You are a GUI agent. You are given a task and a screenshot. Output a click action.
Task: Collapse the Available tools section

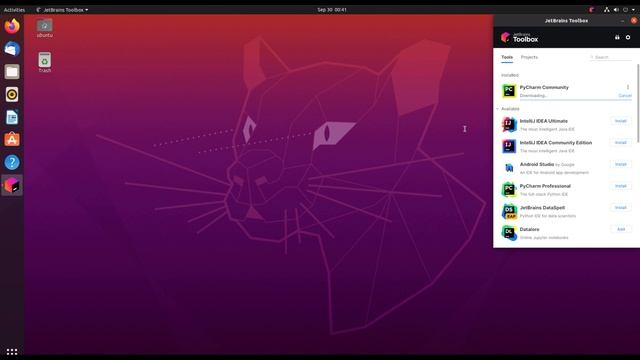pyautogui.click(x=497, y=109)
